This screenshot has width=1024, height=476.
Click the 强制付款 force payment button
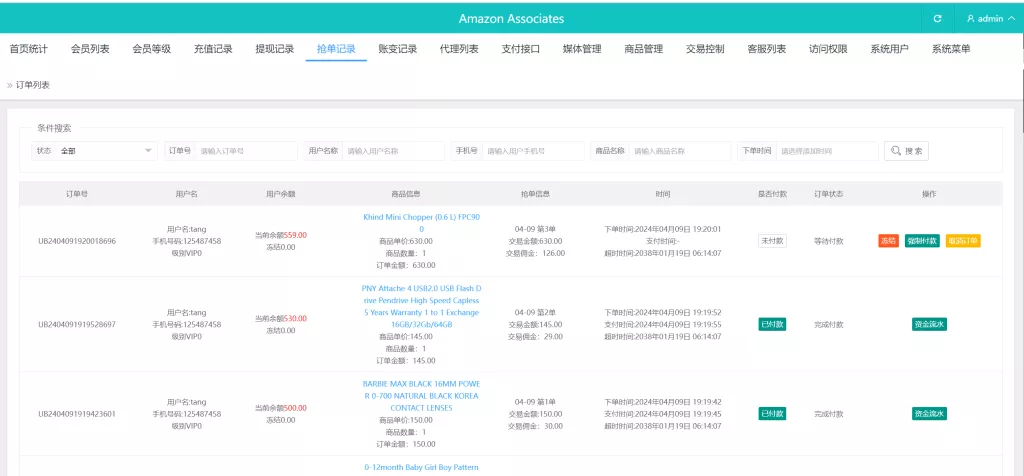click(922, 241)
